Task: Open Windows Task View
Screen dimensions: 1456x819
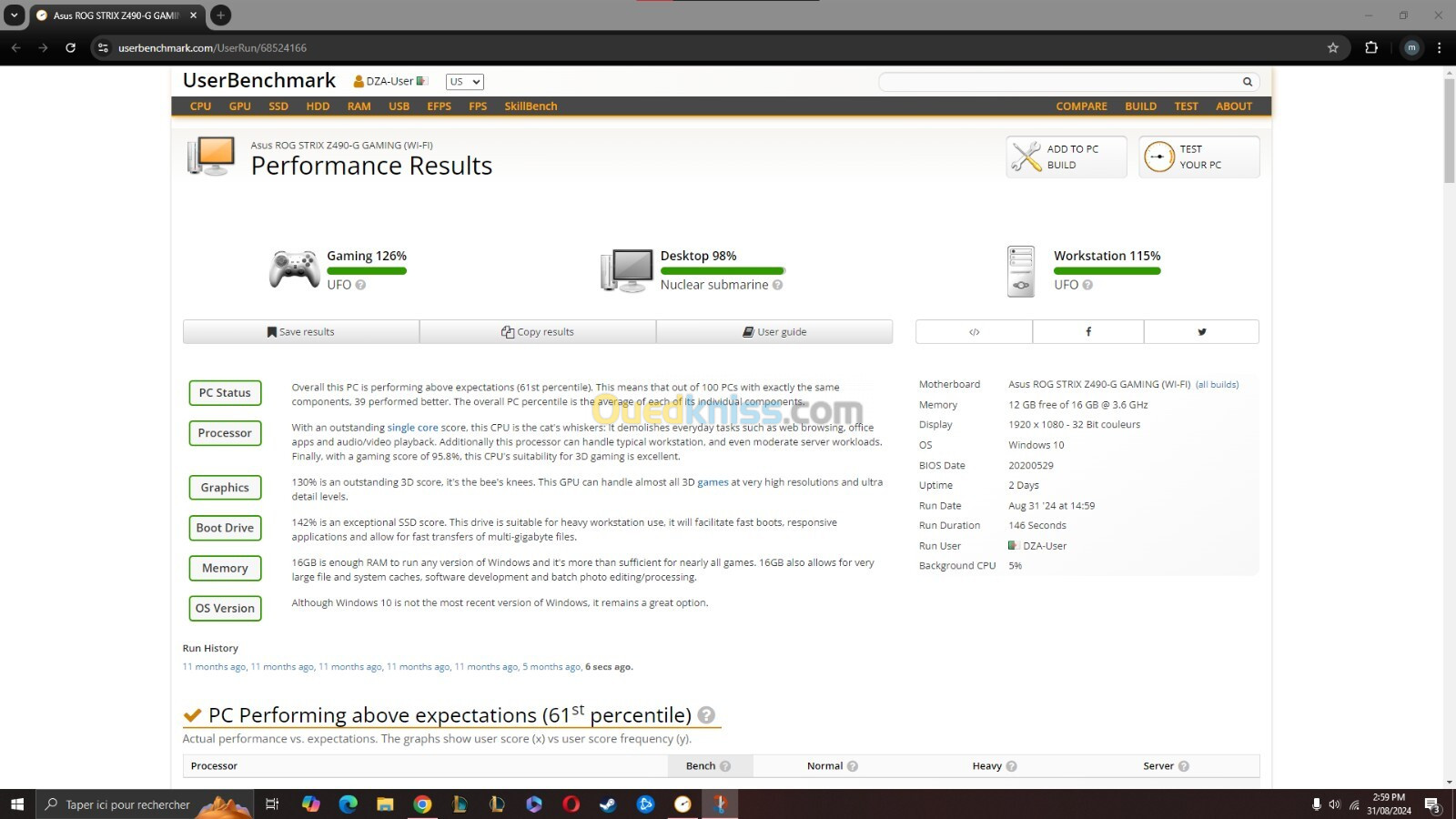Action: pos(271,804)
